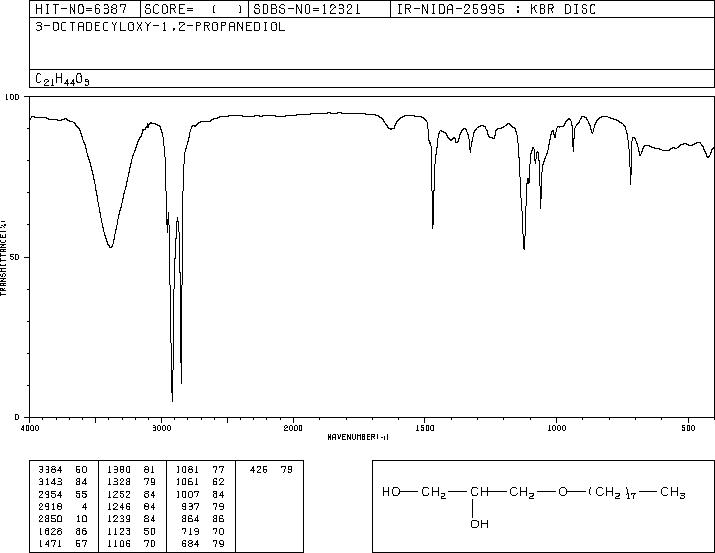Screen dimensions: 715x553
Task: Click the (CH2)17 chain in the structure
Action: click(612, 493)
